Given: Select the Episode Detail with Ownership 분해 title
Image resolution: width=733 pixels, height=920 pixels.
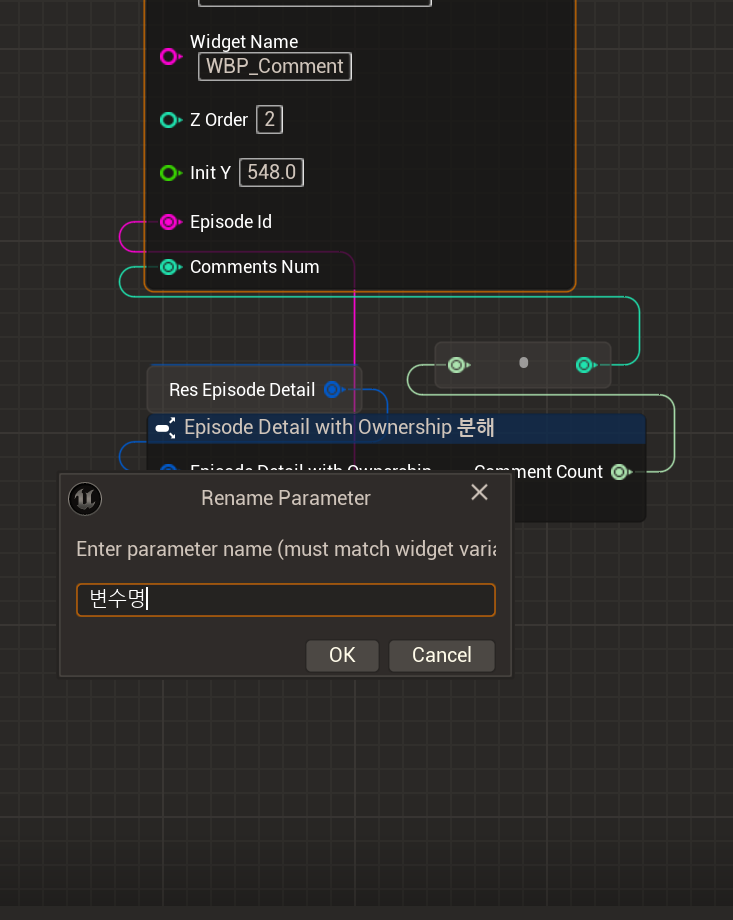Looking at the screenshot, I should coord(340,428).
